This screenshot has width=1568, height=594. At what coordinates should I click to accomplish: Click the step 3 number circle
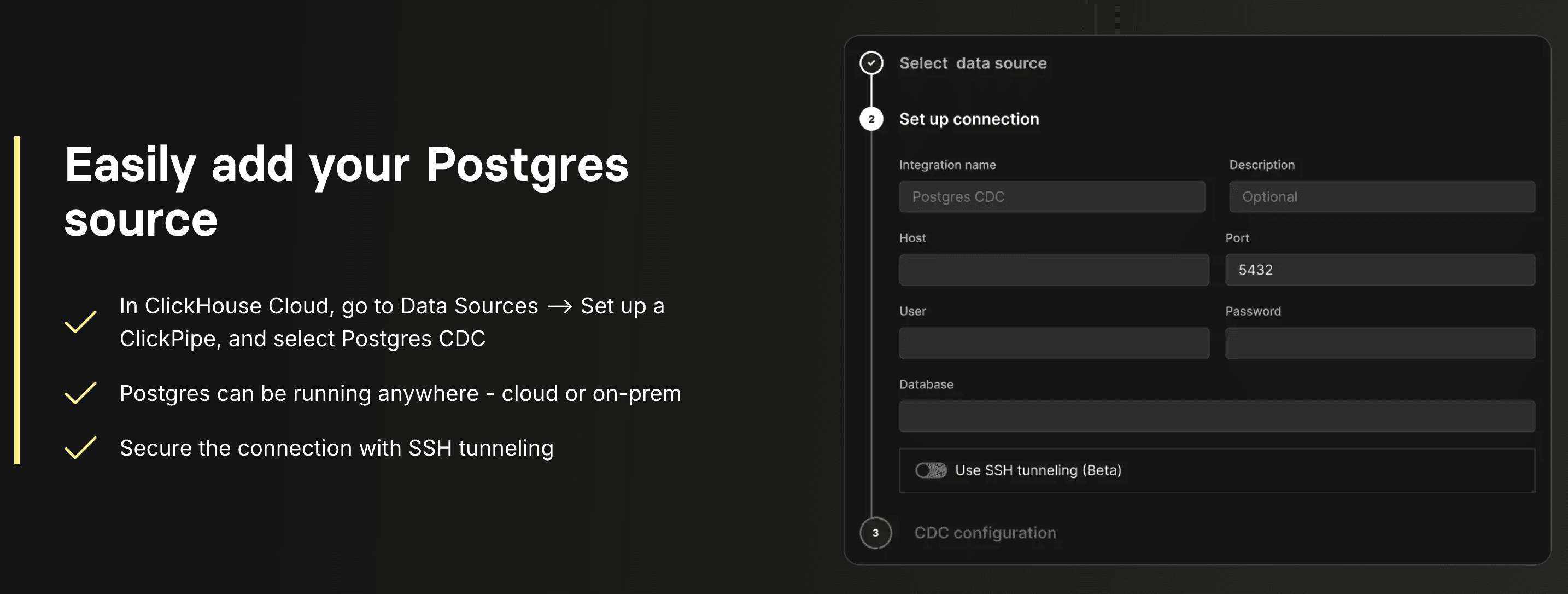tap(875, 533)
